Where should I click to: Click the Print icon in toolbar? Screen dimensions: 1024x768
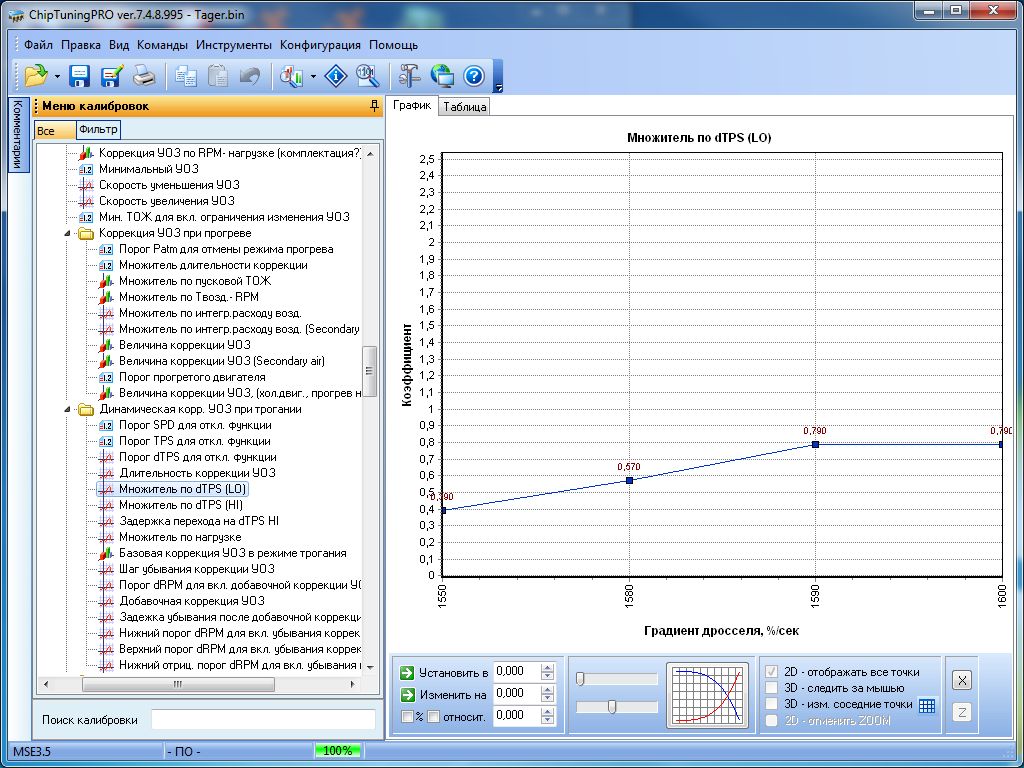(x=144, y=76)
